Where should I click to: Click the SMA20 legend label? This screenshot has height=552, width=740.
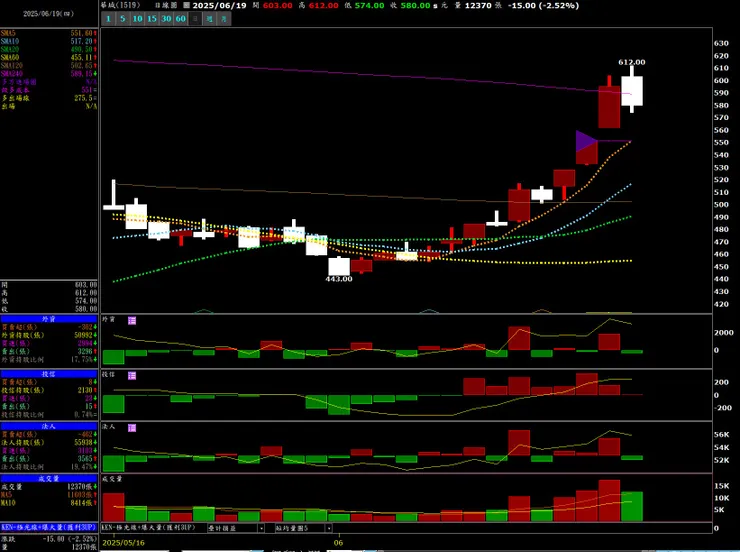coord(10,49)
